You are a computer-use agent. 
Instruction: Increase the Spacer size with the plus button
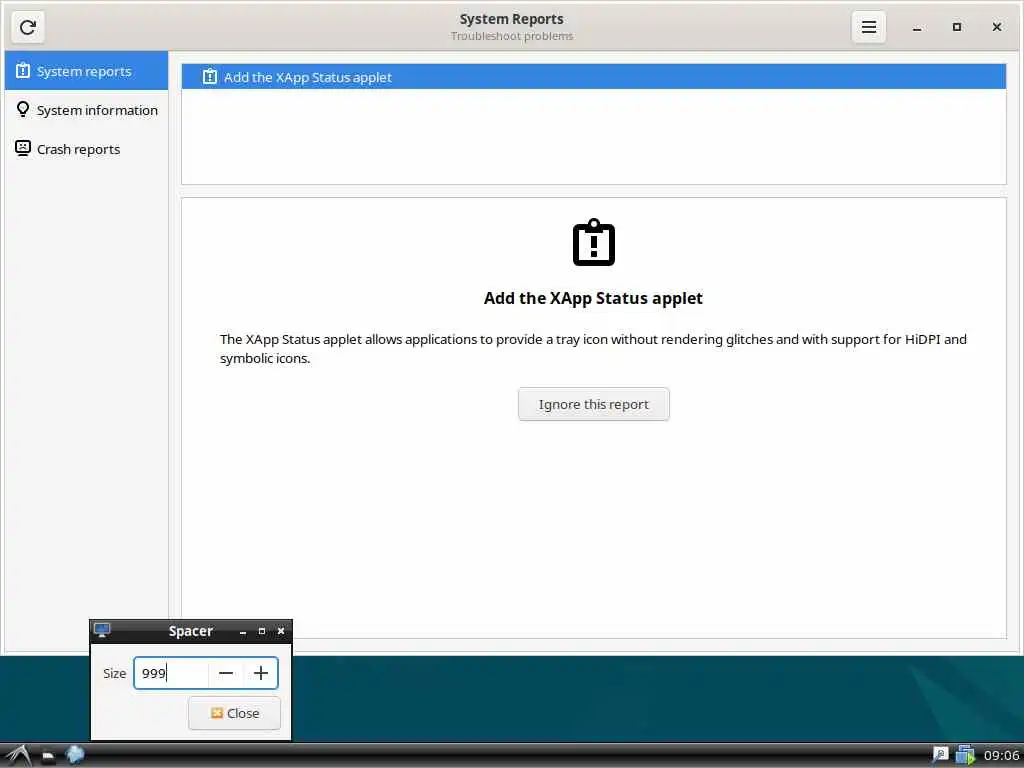click(261, 673)
